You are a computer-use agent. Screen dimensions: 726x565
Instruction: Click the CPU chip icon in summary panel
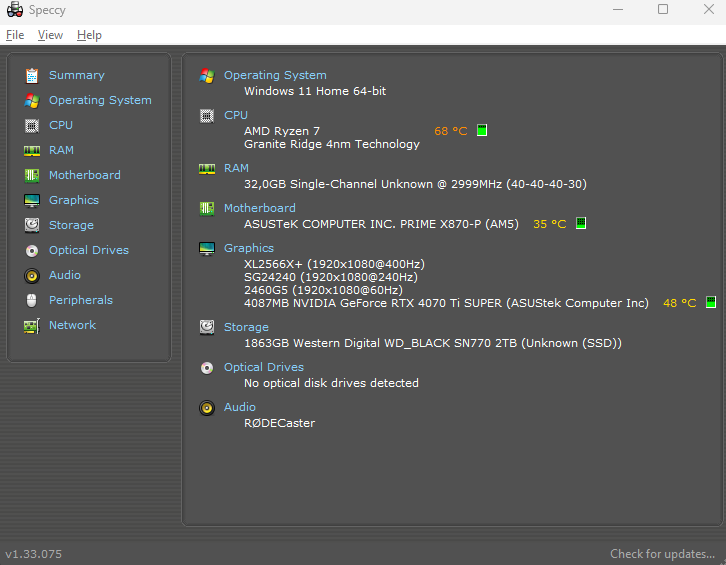207,116
